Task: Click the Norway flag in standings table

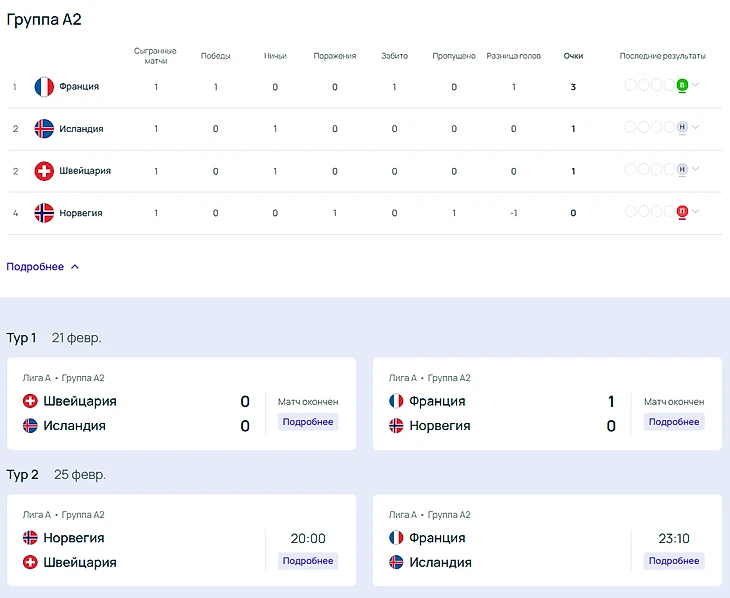Action: click(x=44, y=213)
